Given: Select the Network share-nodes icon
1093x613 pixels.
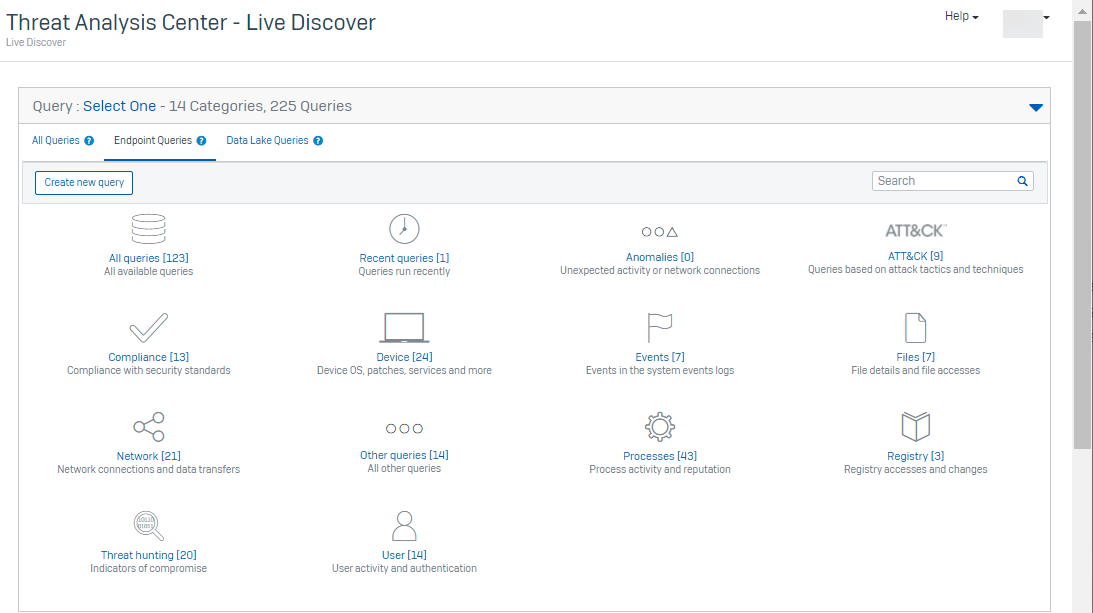Looking at the screenshot, I should [x=148, y=427].
